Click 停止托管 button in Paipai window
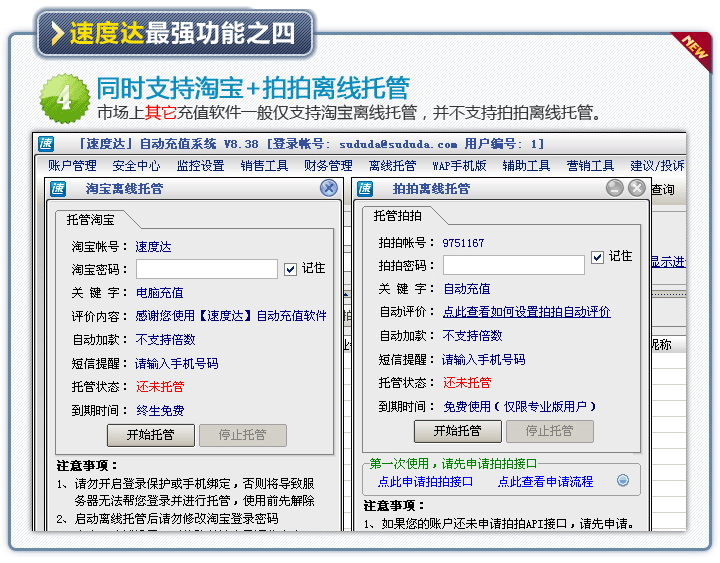Viewport: 720px width, 563px height. tap(550, 431)
